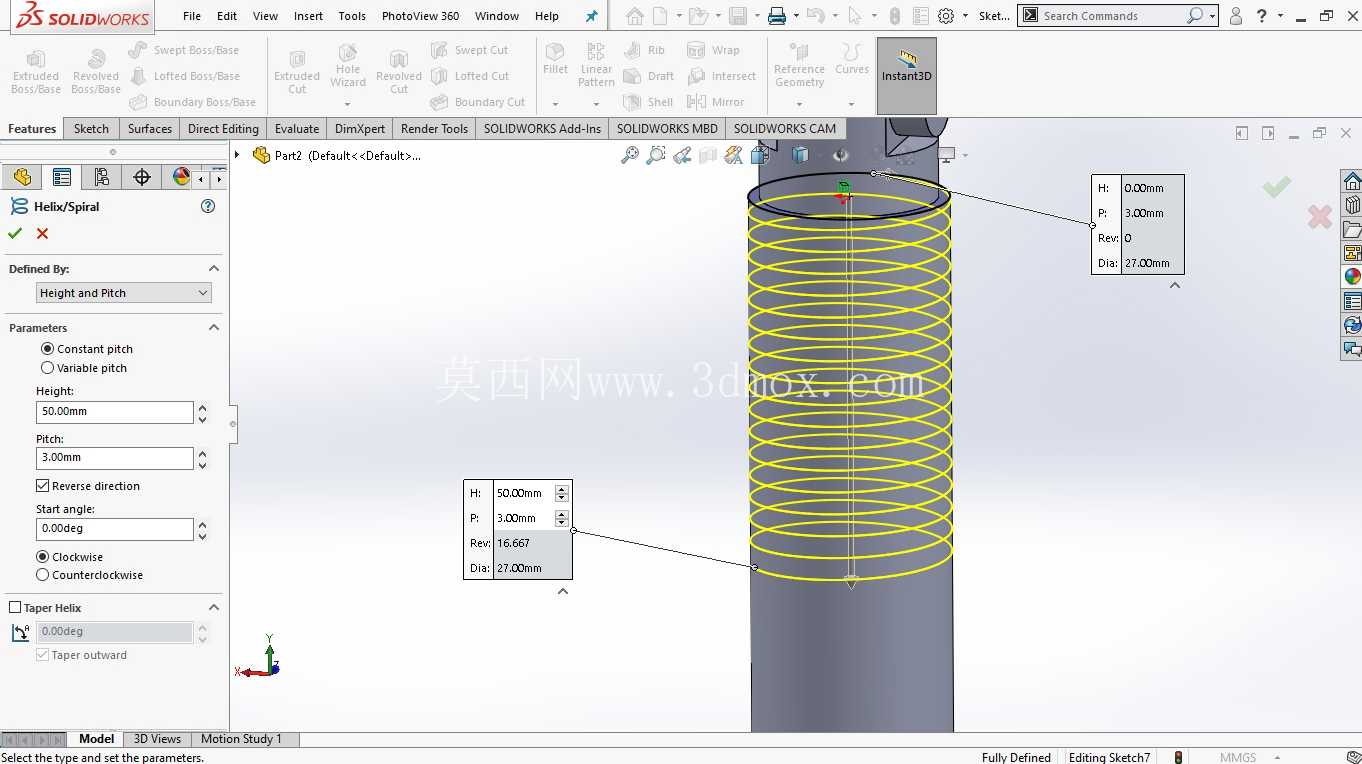This screenshot has width=1362, height=764.
Task: Open the FeatureManager design tree tab
Action: pyautogui.click(x=22, y=177)
